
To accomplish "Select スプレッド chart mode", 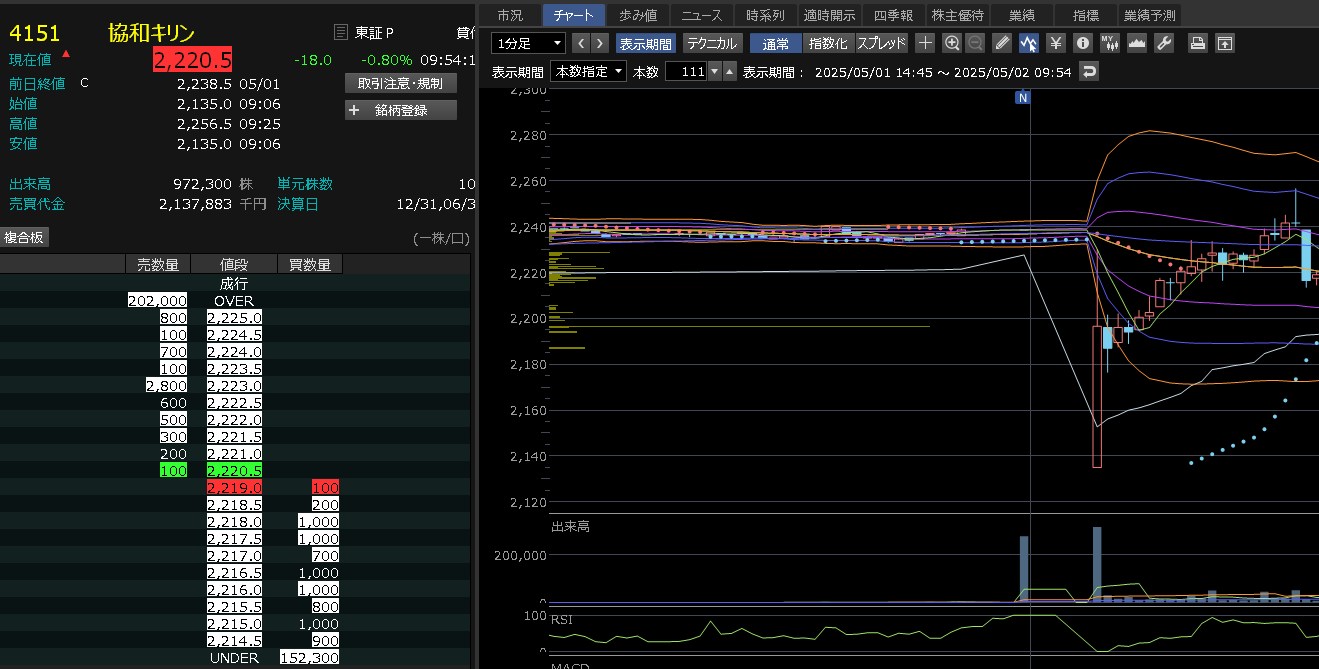I will (881, 43).
